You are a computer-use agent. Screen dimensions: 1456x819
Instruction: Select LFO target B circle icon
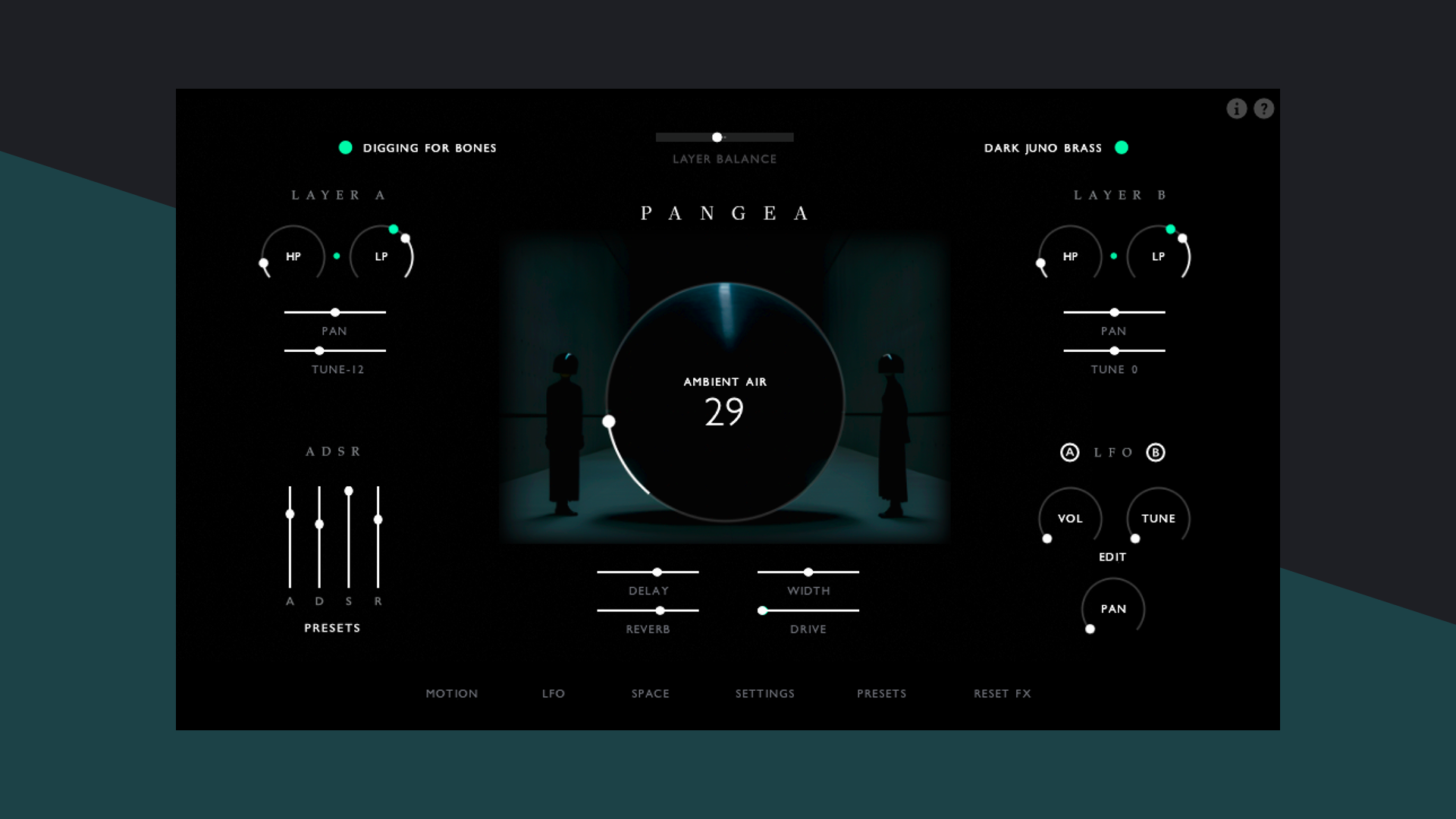[1155, 453]
